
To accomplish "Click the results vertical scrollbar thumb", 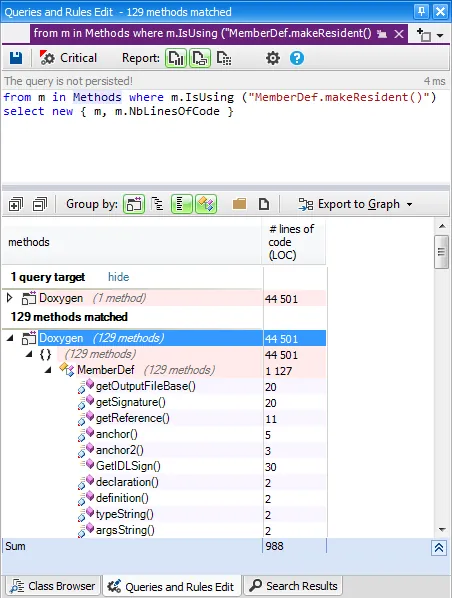I will click(x=442, y=252).
